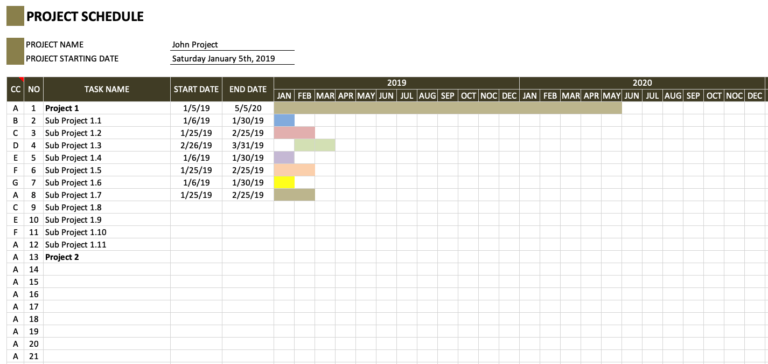Image resolution: width=768 pixels, height=364 pixels.
Task: Click the green Gantt bar for Sub Project 1.3
Action: [315, 146]
